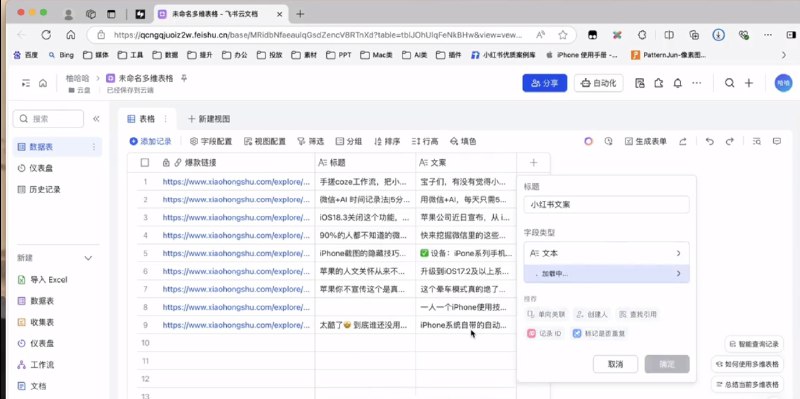Expand the 加载中... row chevron
This screenshot has width=800, height=399.
[678, 273]
